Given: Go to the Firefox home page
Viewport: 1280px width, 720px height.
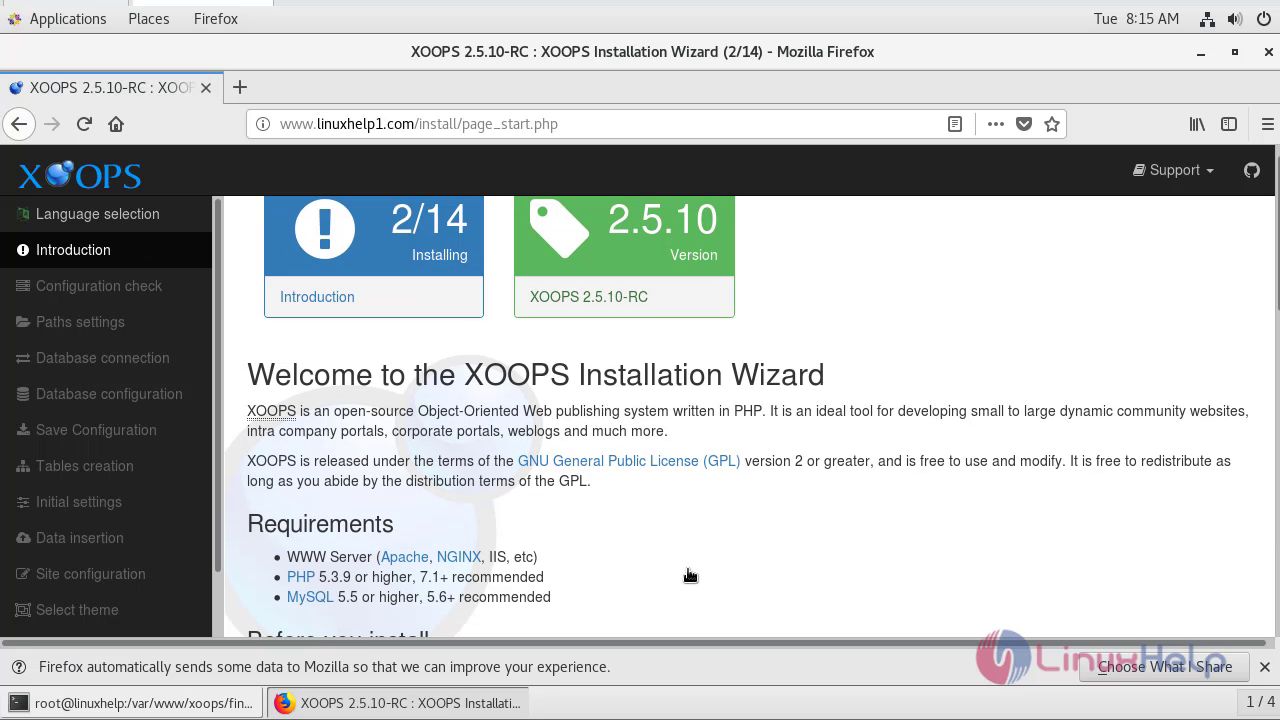Looking at the screenshot, I should pos(116,124).
